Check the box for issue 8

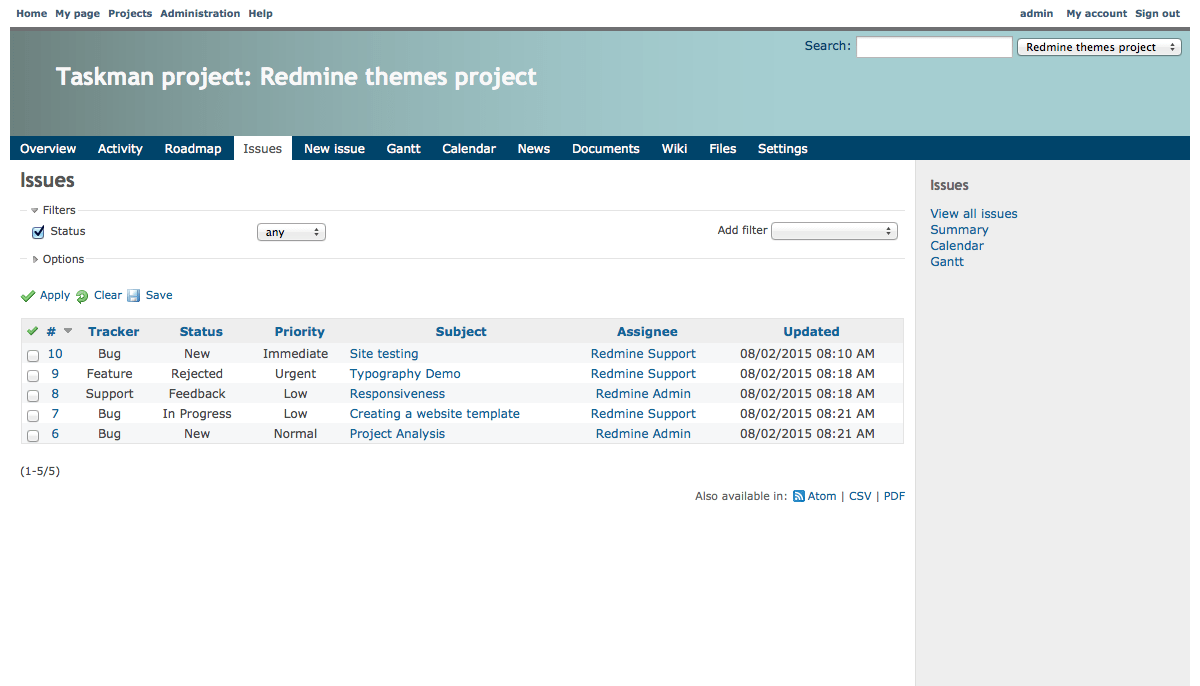click(33, 395)
